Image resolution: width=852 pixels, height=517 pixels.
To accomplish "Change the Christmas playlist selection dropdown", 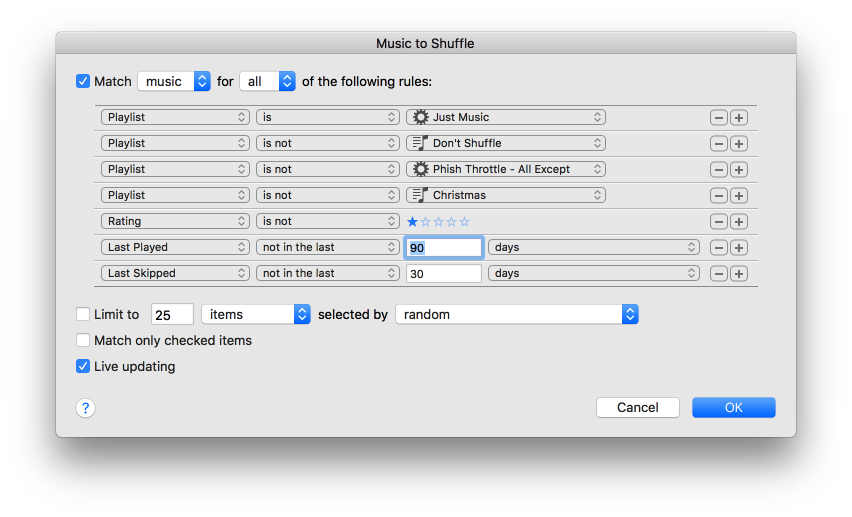I will [x=506, y=195].
